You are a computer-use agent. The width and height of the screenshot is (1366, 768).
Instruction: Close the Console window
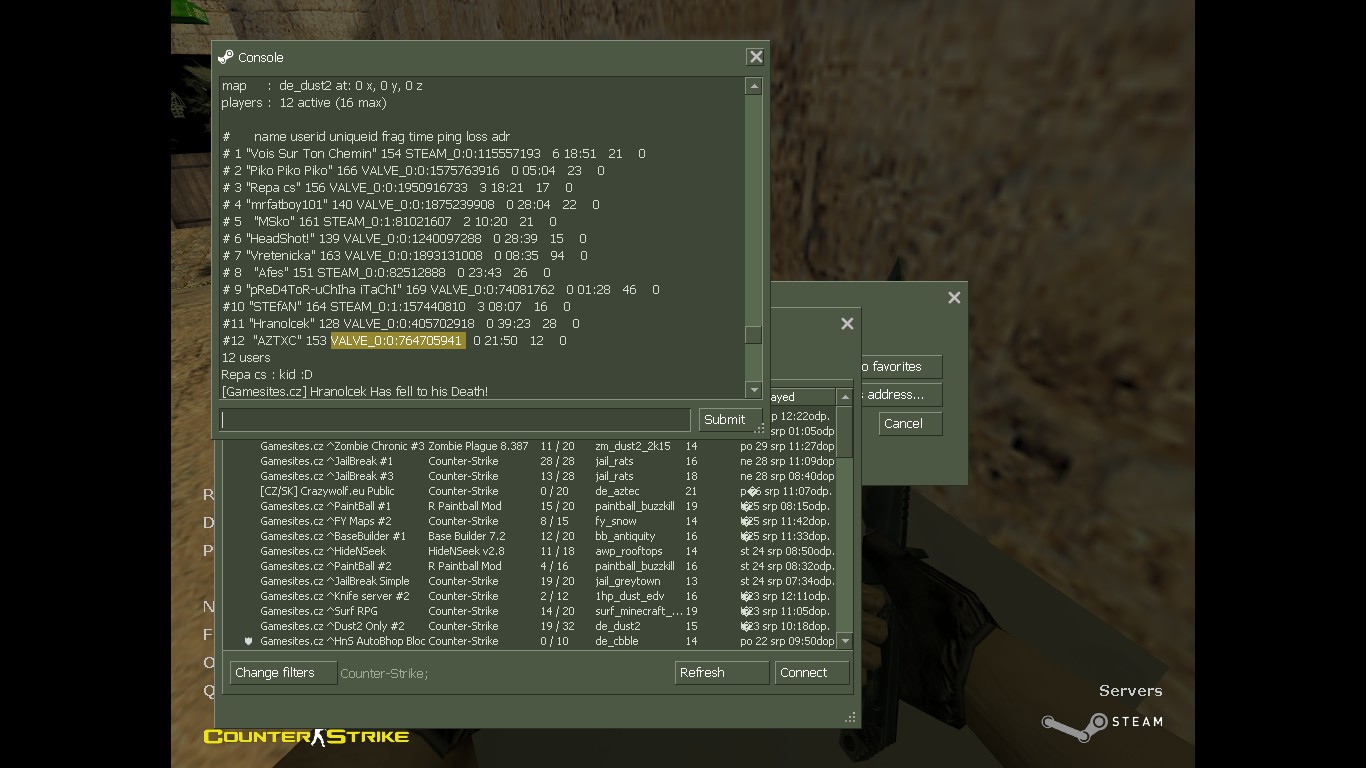click(756, 57)
